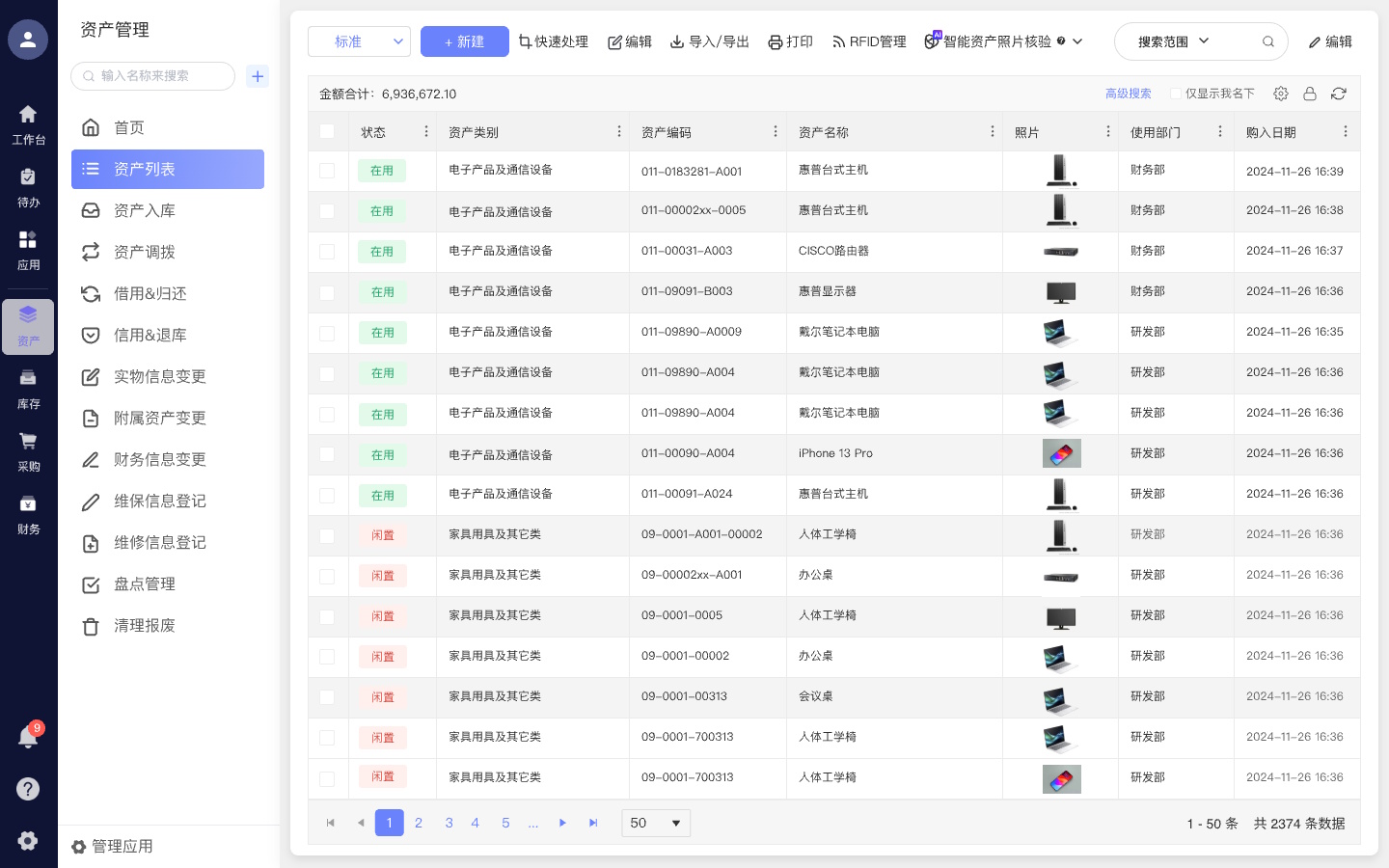Open the 高级搜索 link

click(x=1128, y=94)
